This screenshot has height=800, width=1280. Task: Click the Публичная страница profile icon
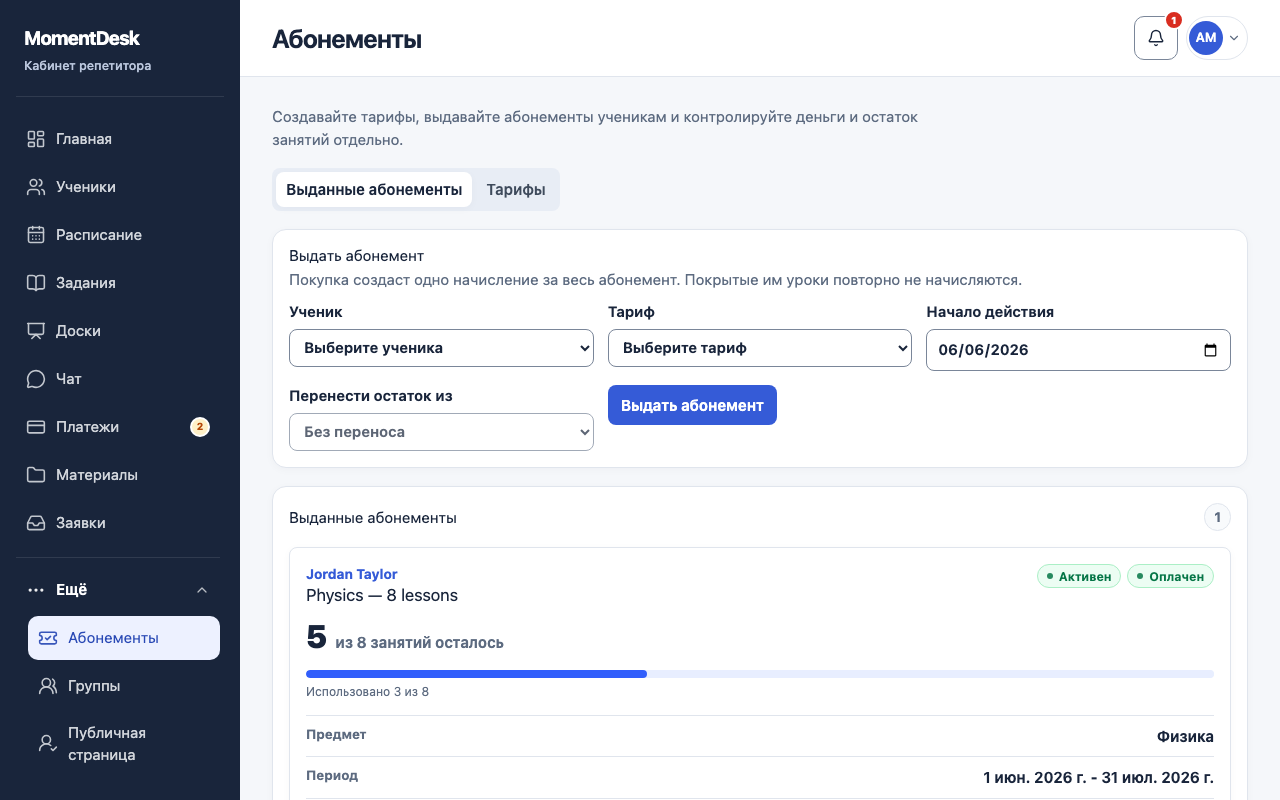click(x=48, y=744)
